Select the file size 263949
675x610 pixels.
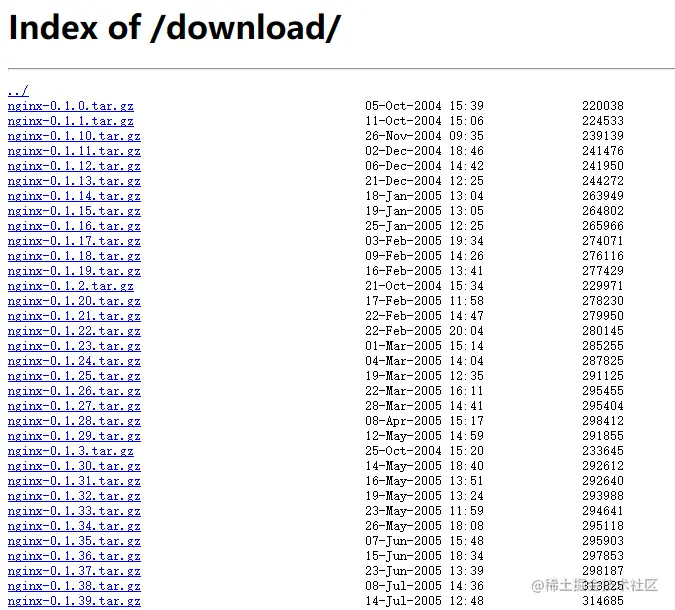603,196
